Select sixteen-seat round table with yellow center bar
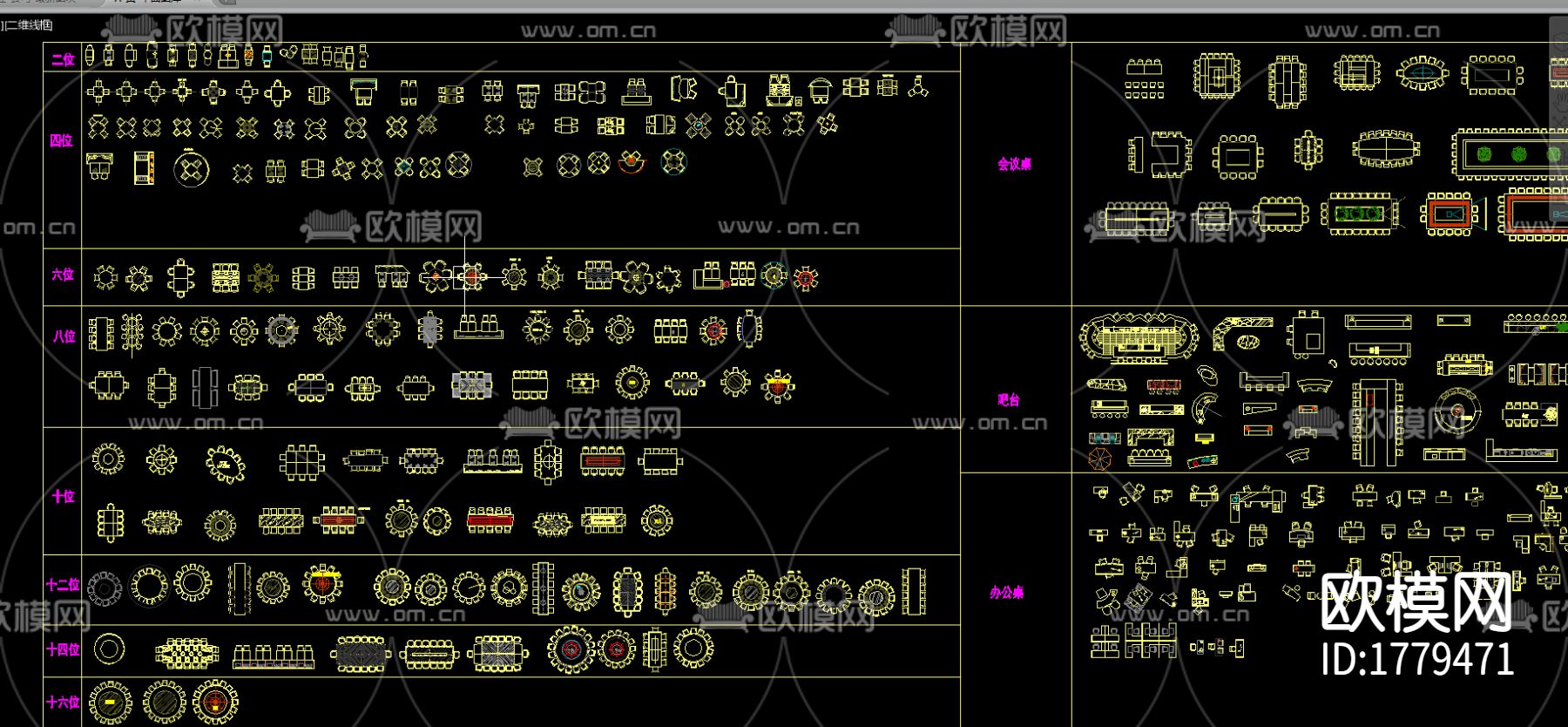This screenshot has height=727, width=1568. coord(110,702)
